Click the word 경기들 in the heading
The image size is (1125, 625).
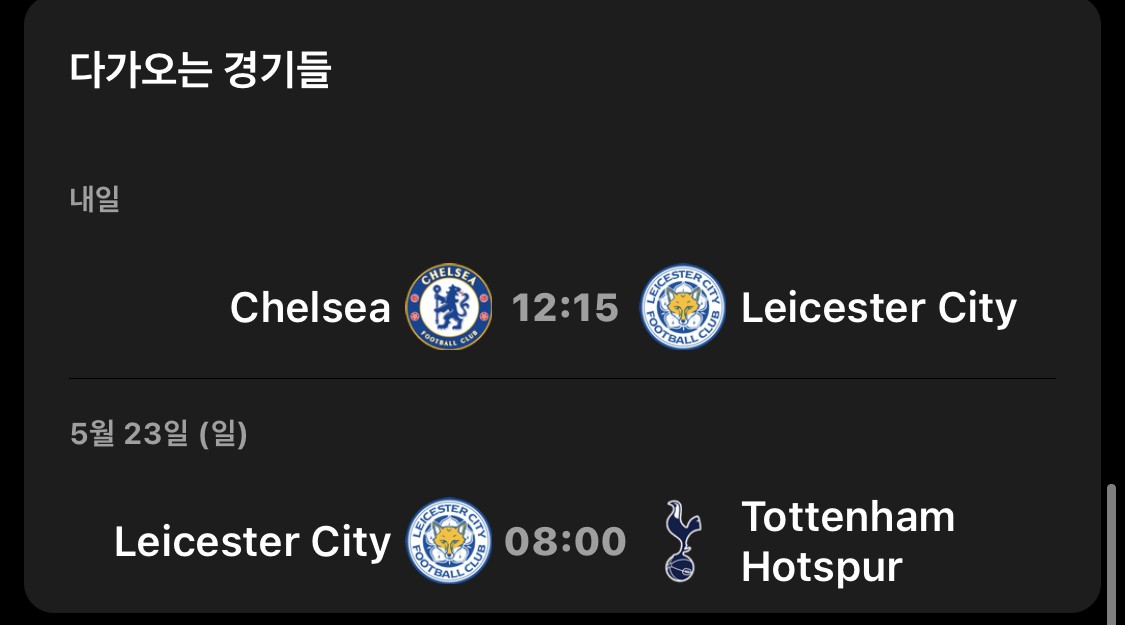coord(277,70)
